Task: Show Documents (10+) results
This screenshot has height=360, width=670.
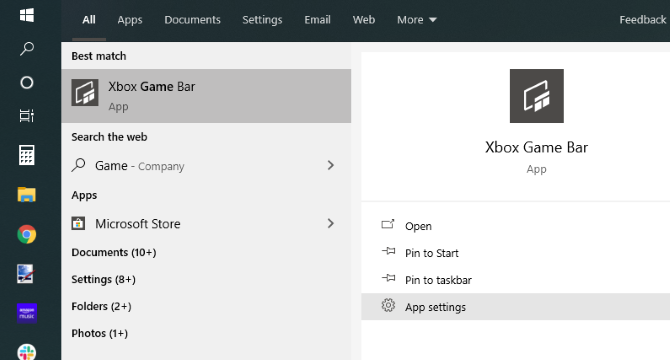Action: tap(114, 252)
